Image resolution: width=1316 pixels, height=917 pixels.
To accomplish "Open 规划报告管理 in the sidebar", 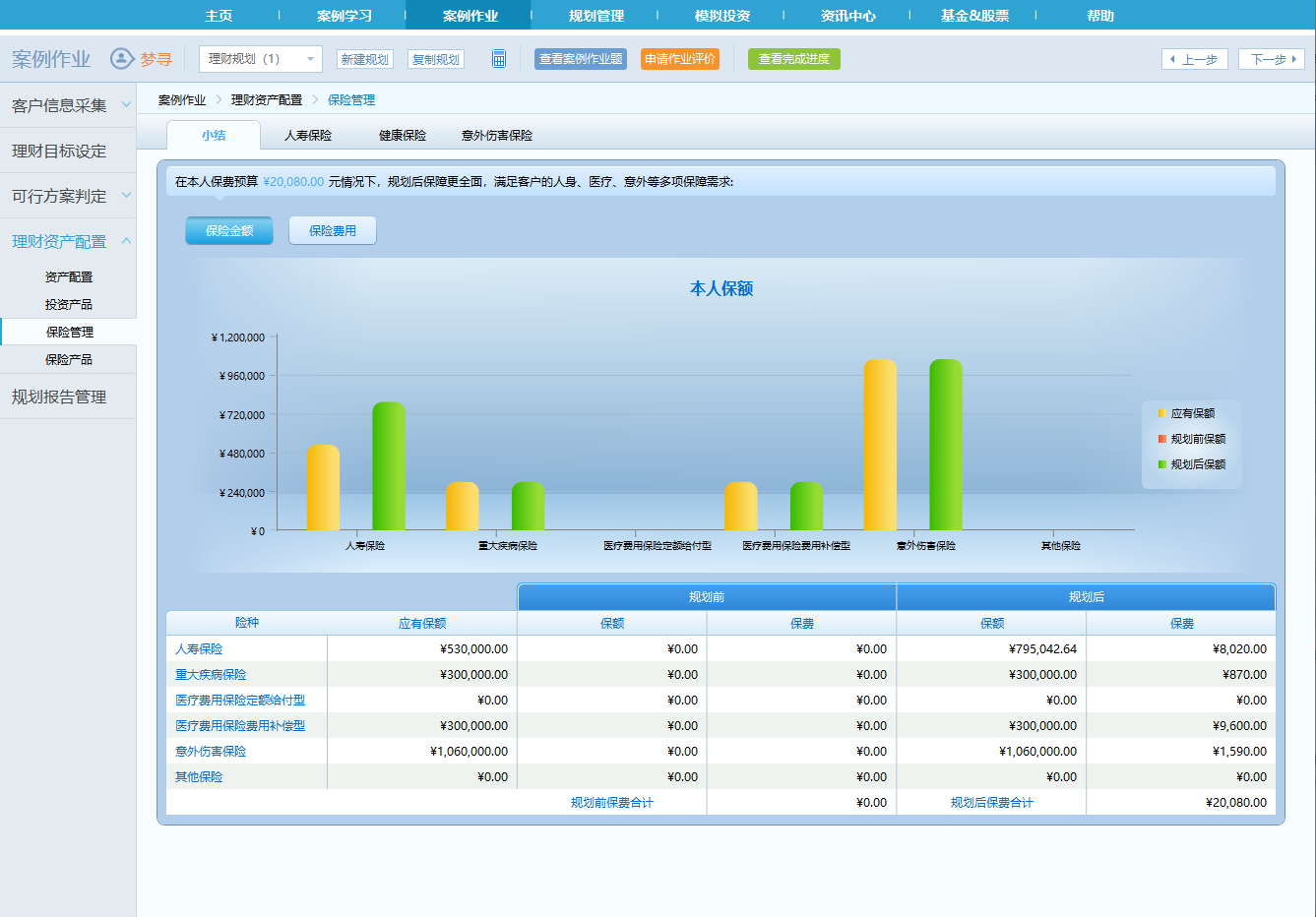I will [68, 397].
